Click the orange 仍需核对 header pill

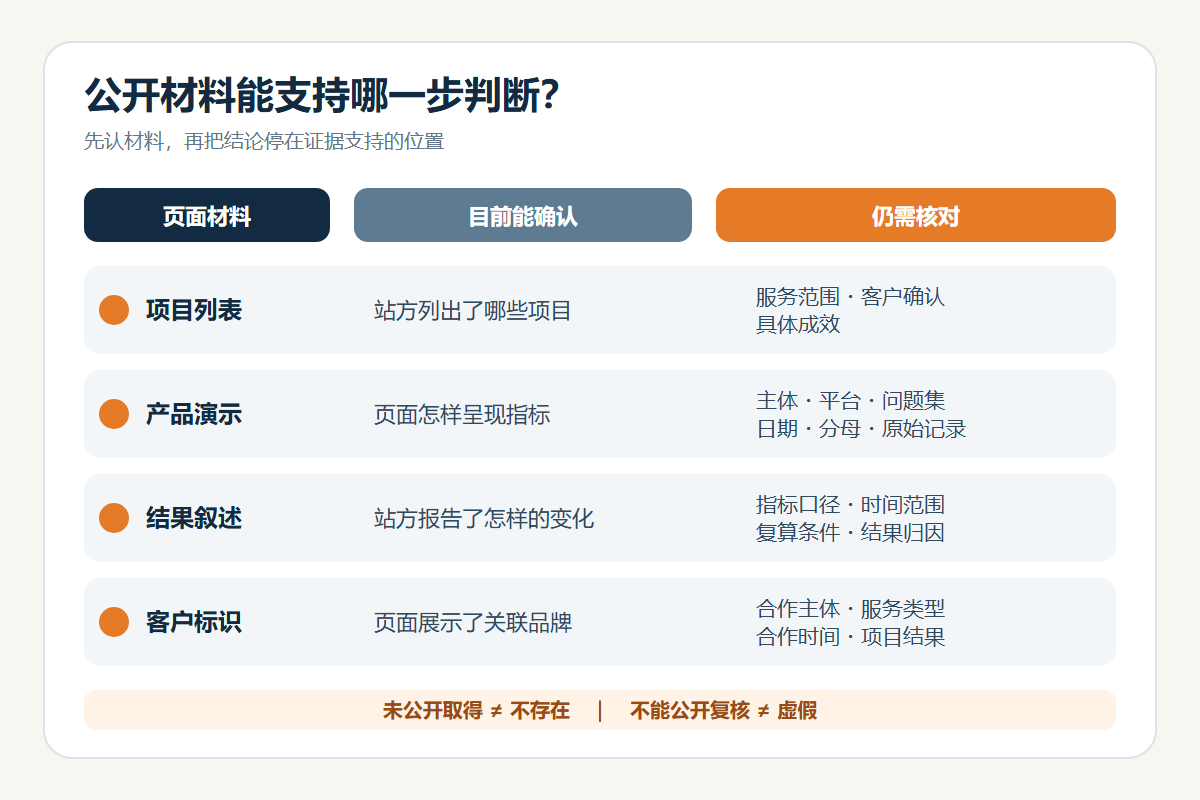pos(916,215)
